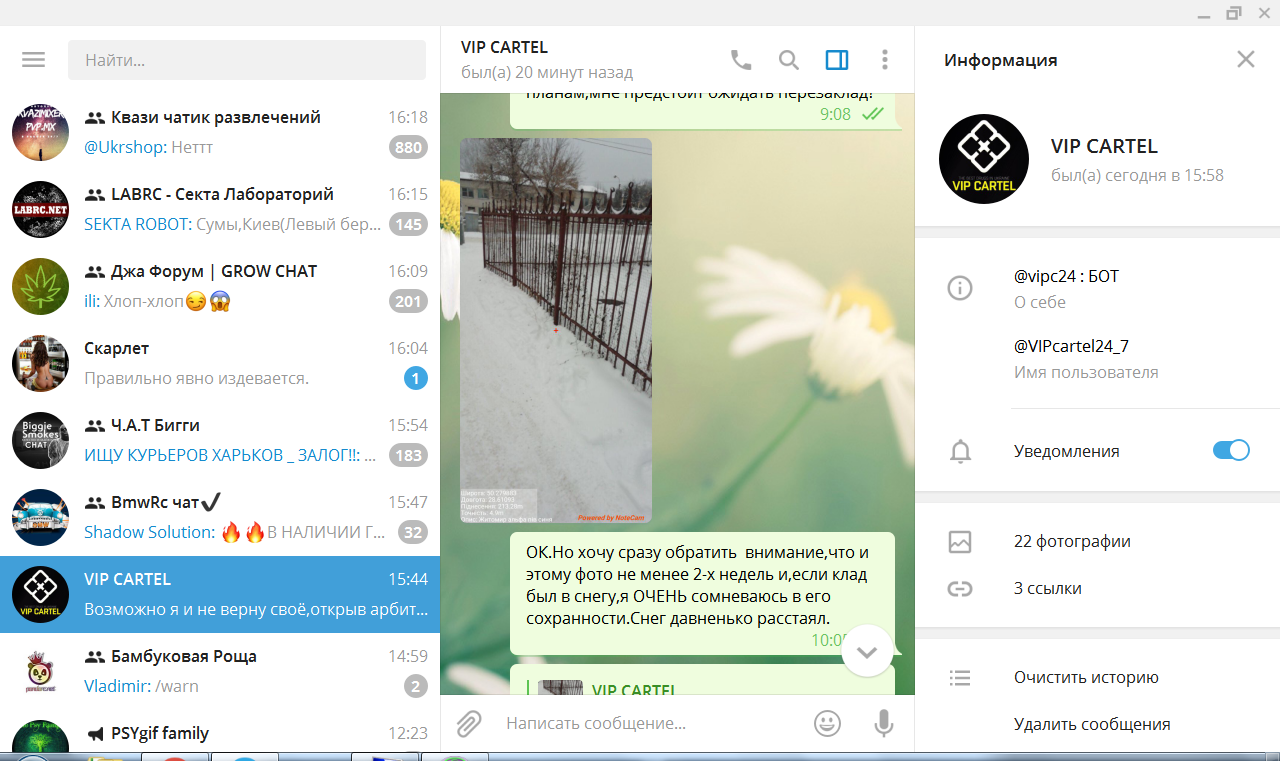The image size is (1280, 761).
Task: Click the 'Информация' panel heading
Action: tap(1000, 60)
